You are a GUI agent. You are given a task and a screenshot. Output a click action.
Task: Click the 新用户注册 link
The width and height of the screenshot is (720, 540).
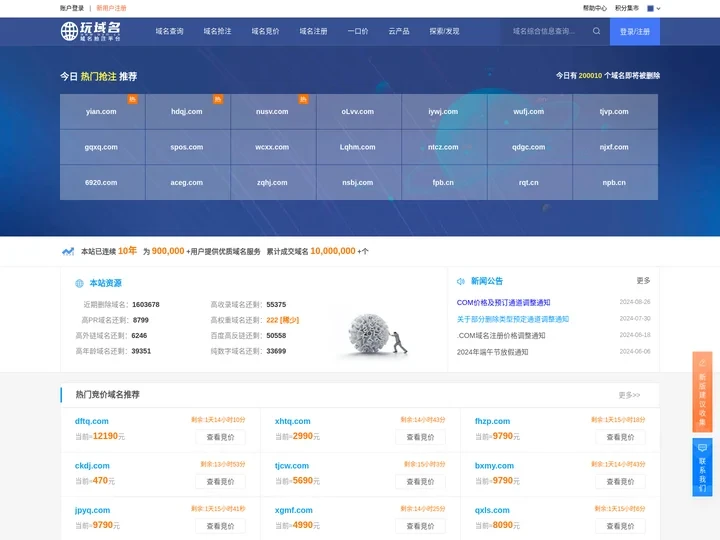111,8
